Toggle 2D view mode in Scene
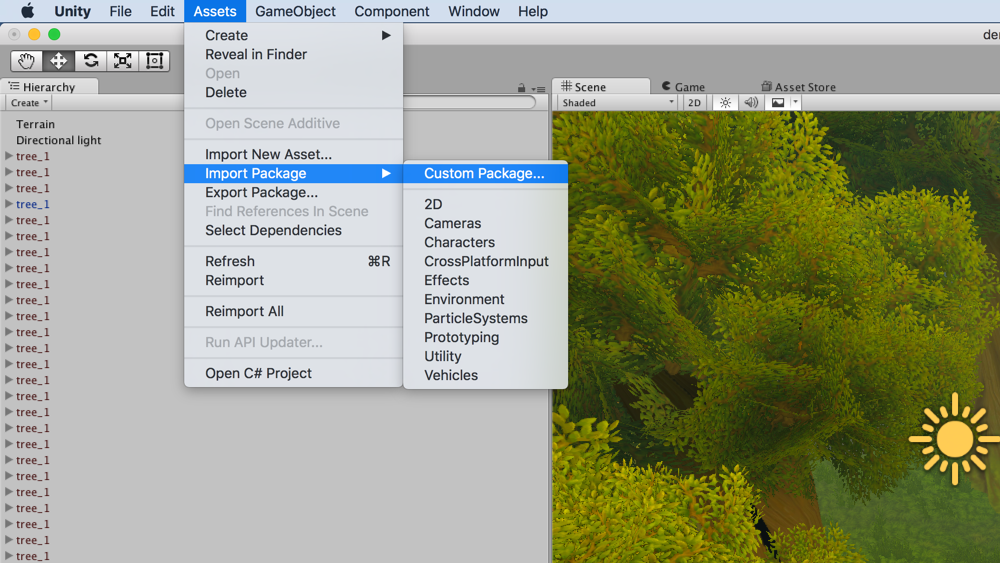 pyautogui.click(x=694, y=103)
